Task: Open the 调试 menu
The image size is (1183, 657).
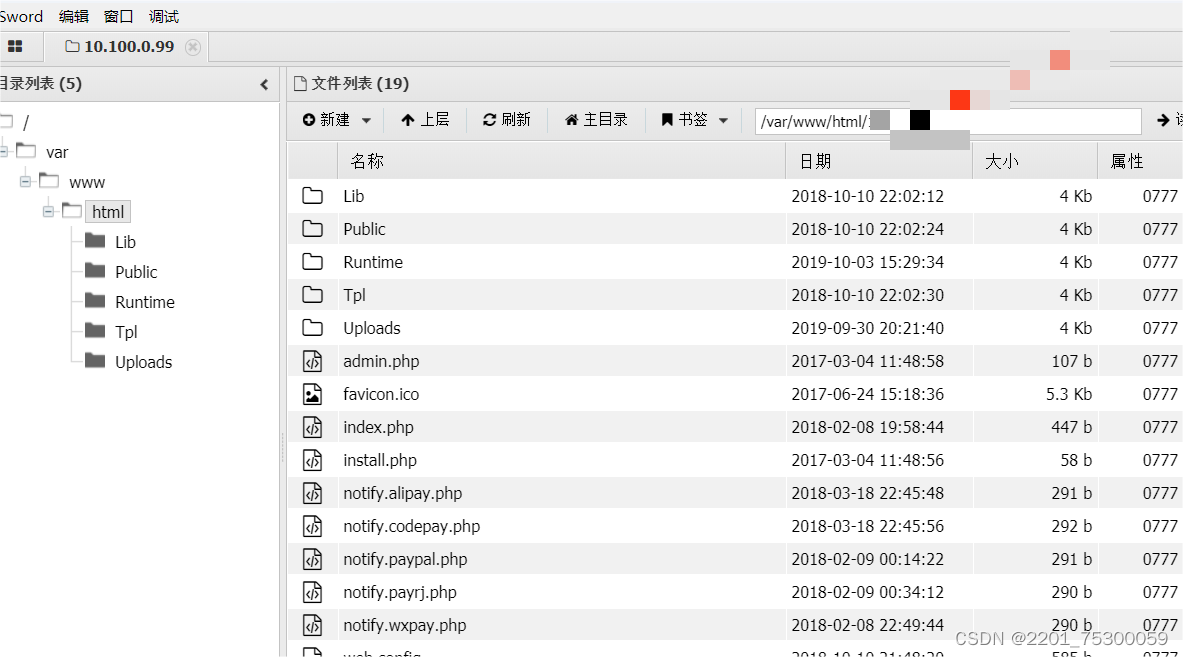Action: (164, 16)
